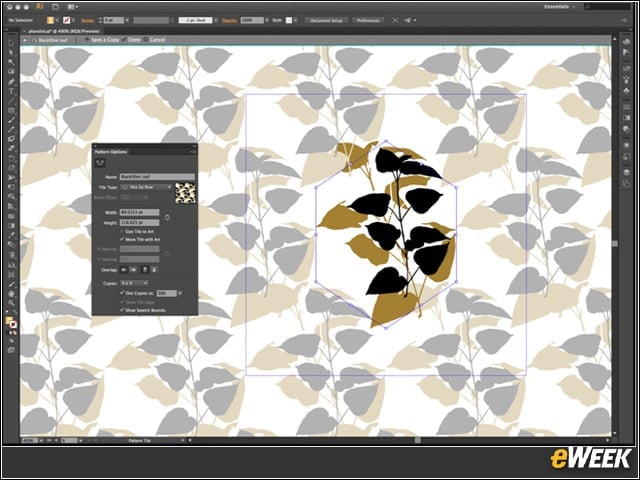
Task: Open the Transparency panel icon
Action: (x=627, y=129)
